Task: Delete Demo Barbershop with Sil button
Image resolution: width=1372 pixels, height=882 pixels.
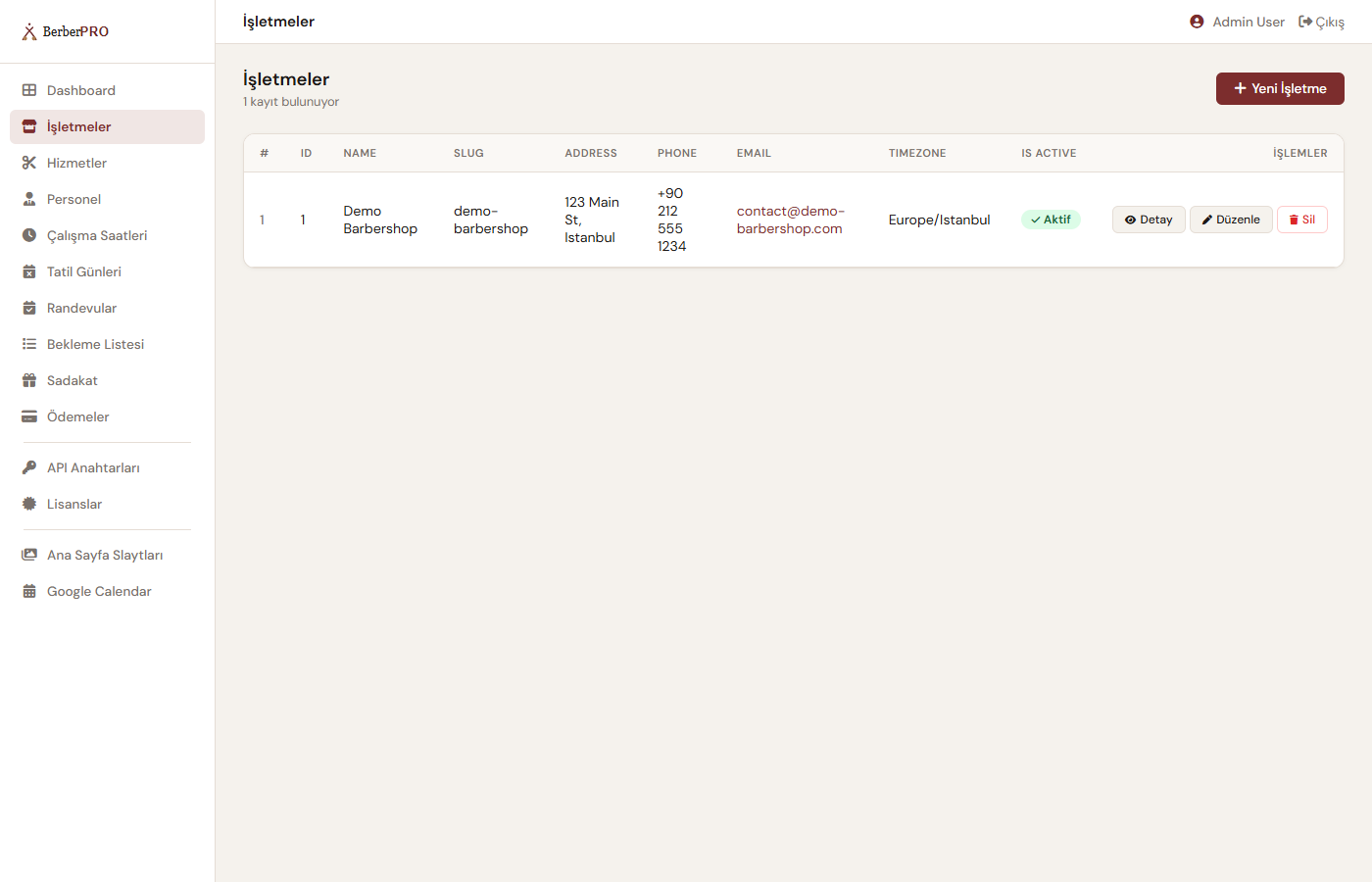Action: (x=1302, y=220)
